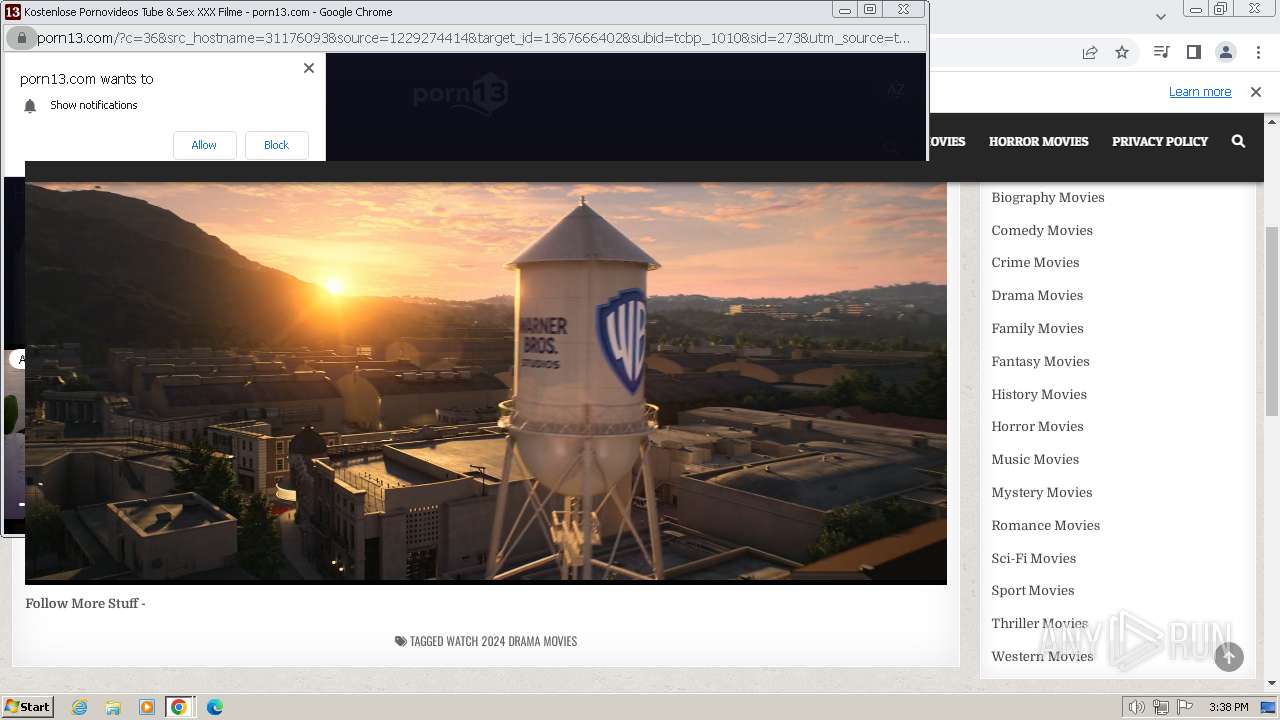
Task: Open the Chrome profile avatar icon
Action: [x=1225, y=52]
